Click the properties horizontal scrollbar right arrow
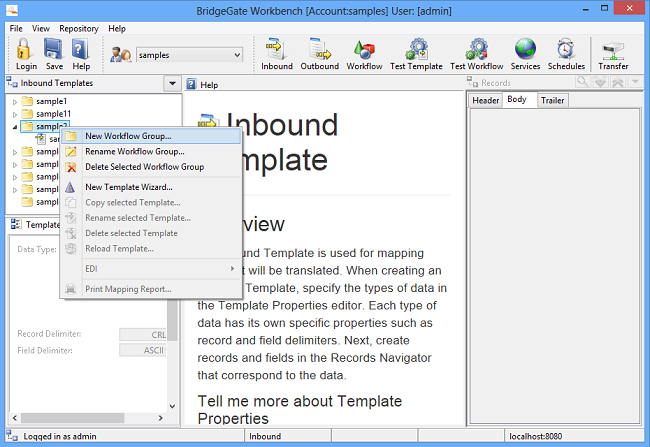 161,418
